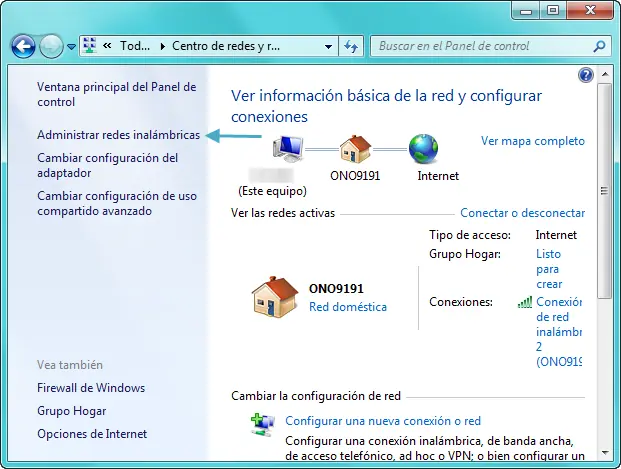
Task: Open 'Configurar una nueva conexión o red' link
Action: coord(383,421)
